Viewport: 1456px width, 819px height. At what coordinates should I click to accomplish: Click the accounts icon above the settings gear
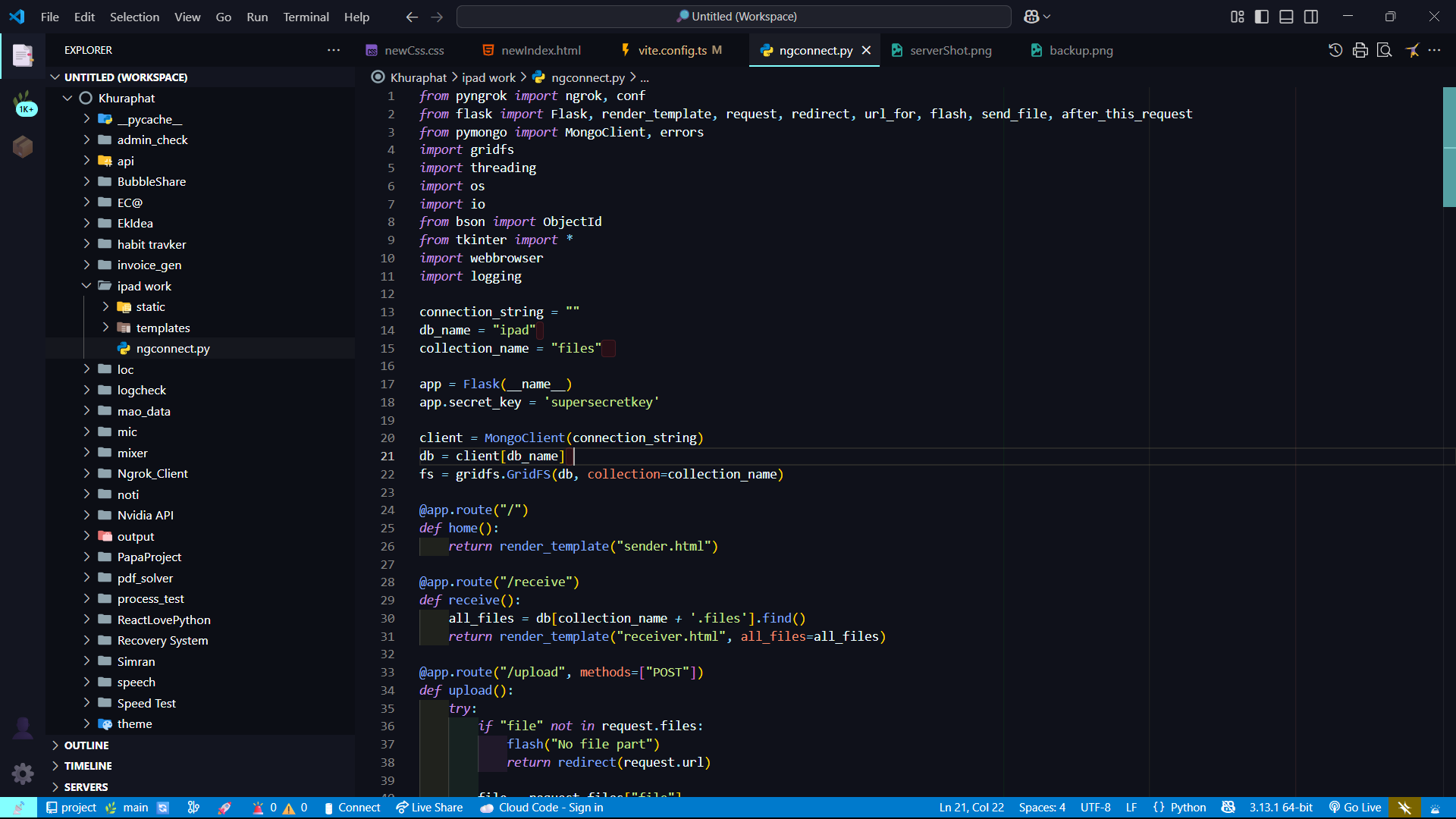22,728
